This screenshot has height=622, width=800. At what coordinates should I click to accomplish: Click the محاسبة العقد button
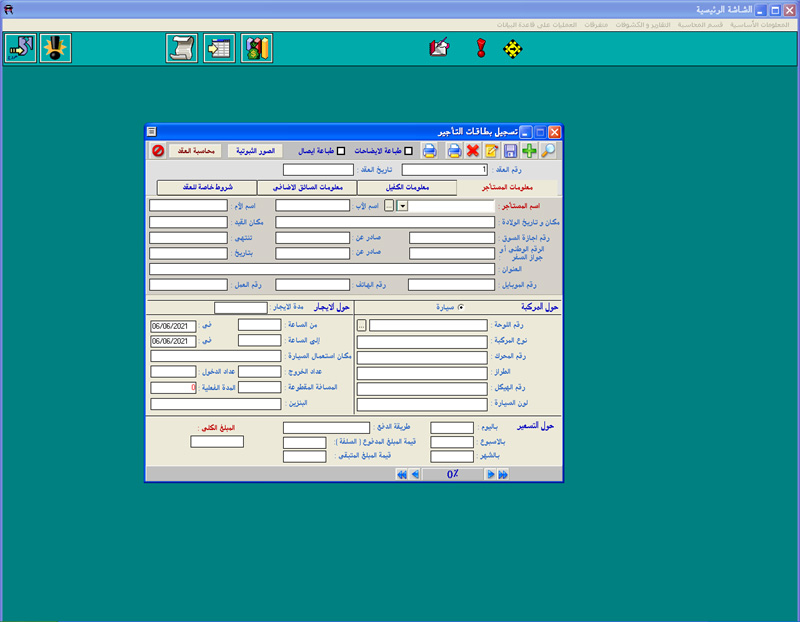tap(194, 151)
